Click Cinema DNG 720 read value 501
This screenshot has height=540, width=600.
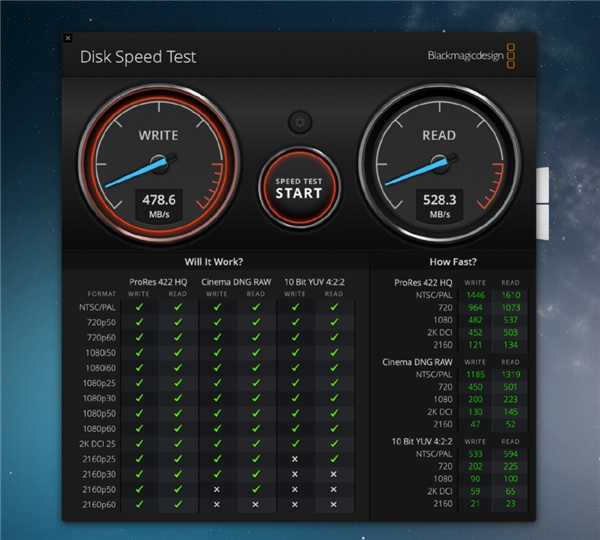[511, 387]
